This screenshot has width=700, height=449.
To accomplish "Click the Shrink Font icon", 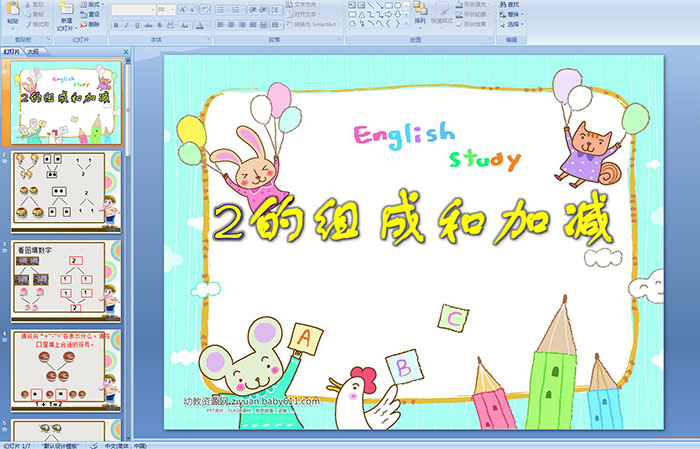I will click(x=193, y=9).
